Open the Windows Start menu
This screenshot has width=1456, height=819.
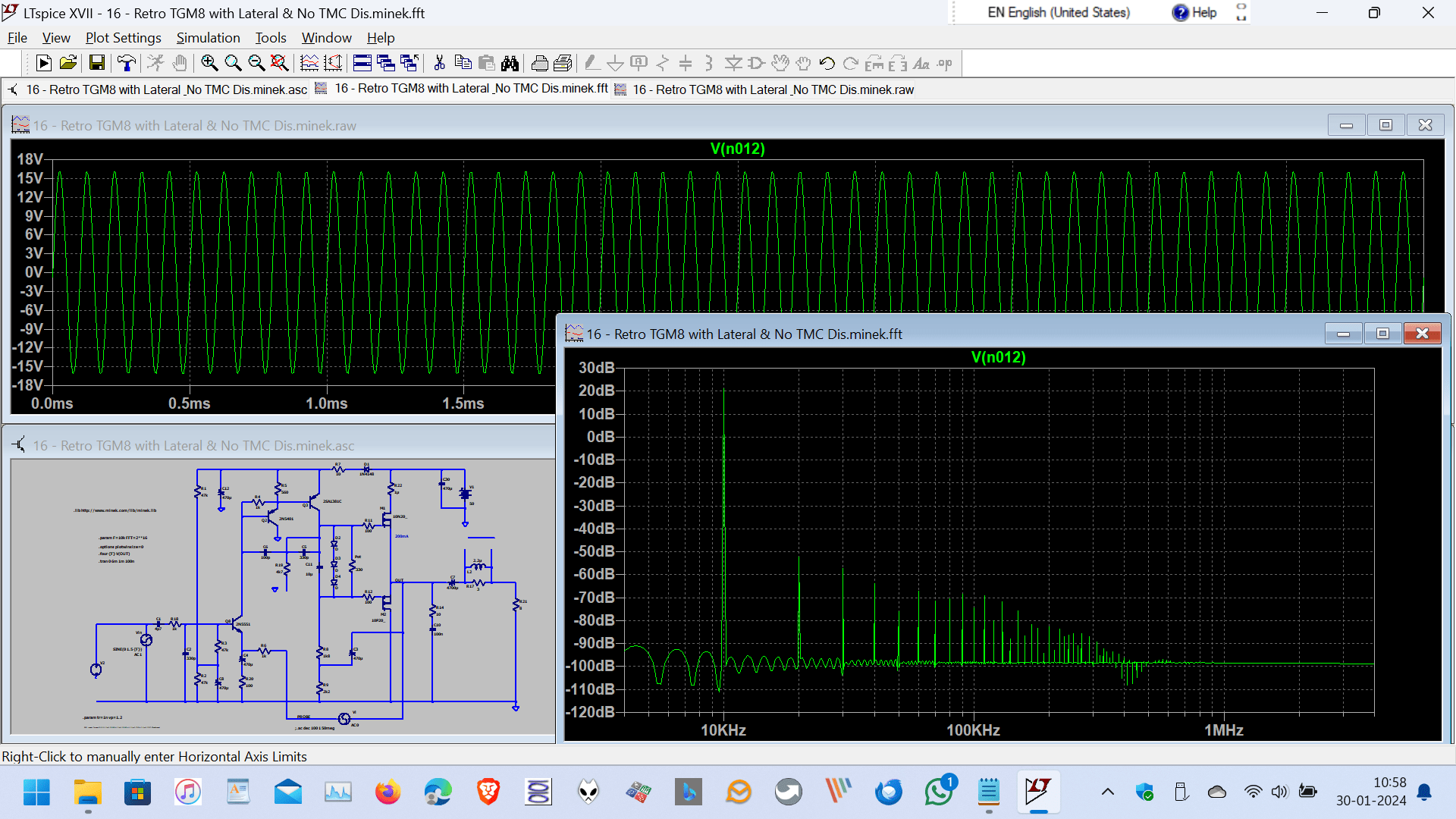tap(36, 792)
